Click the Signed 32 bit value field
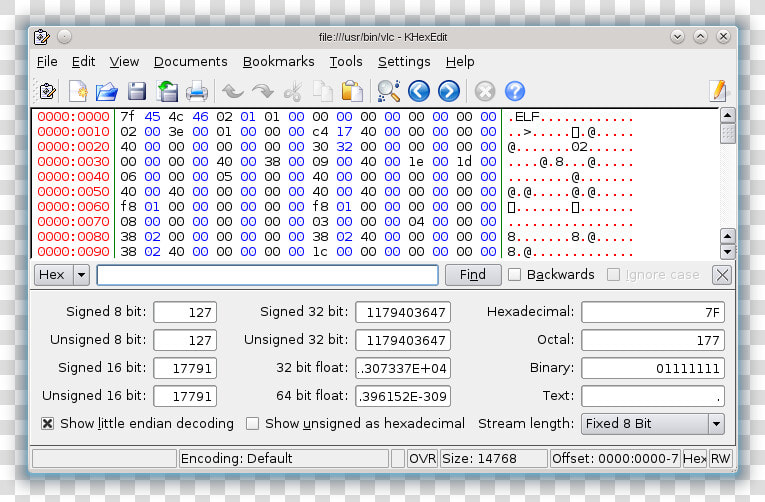 [403, 312]
